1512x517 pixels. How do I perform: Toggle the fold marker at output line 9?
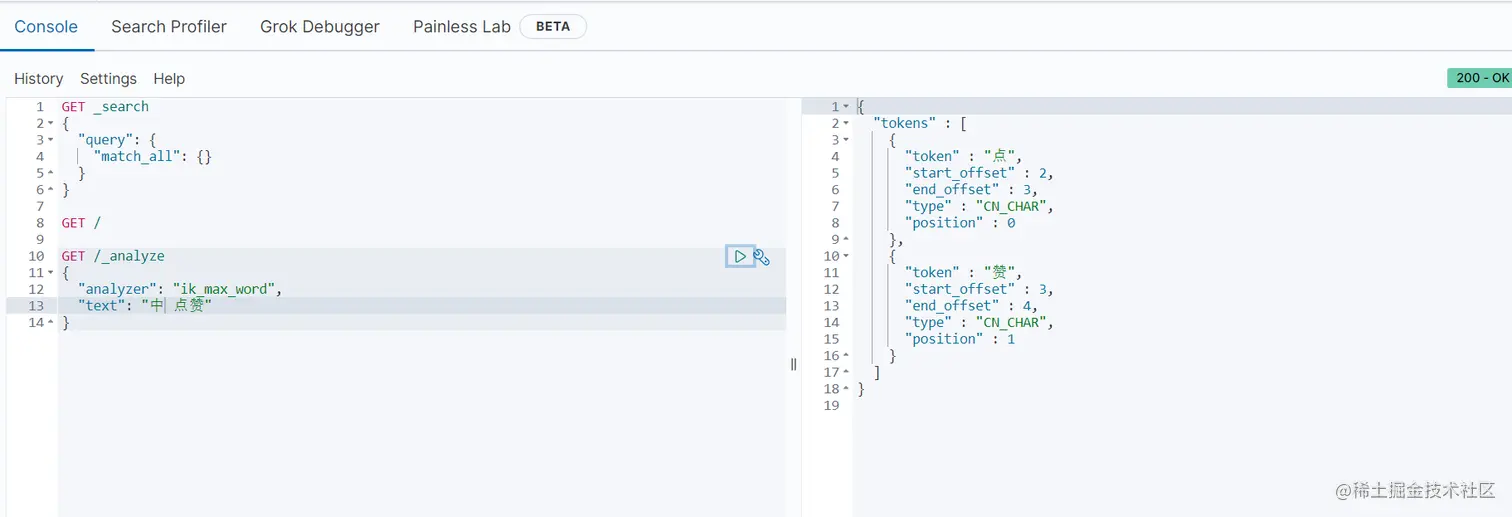[846, 239]
